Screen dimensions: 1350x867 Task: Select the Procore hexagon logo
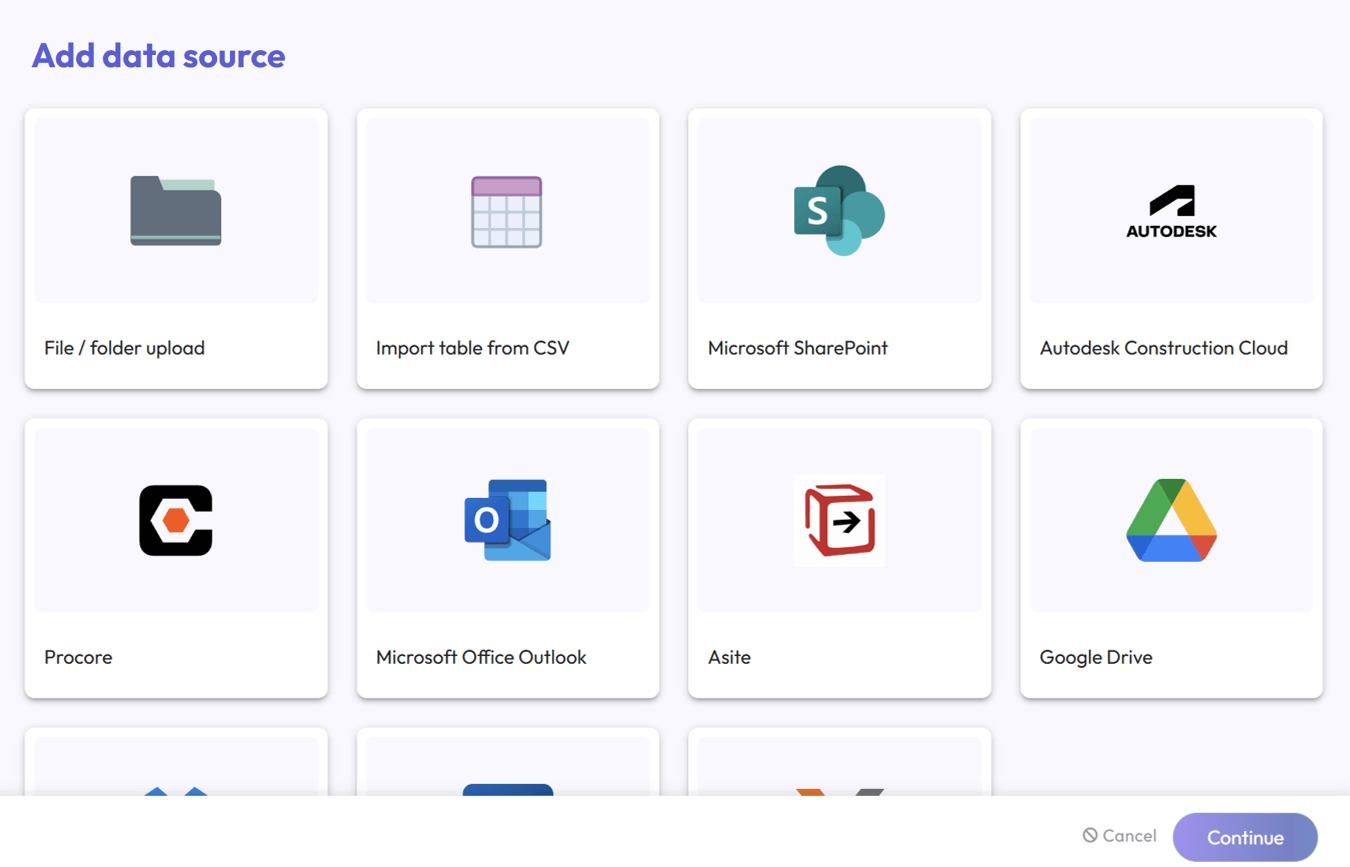(176, 518)
